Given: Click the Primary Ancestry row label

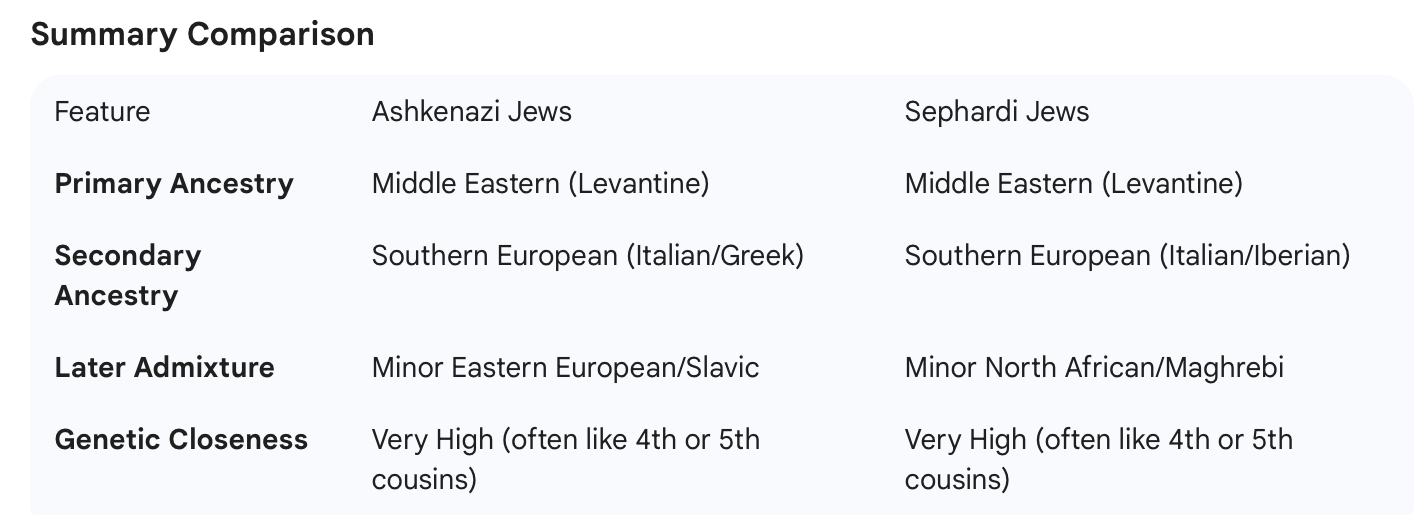Looking at the screenshot, I should [174, 184].
